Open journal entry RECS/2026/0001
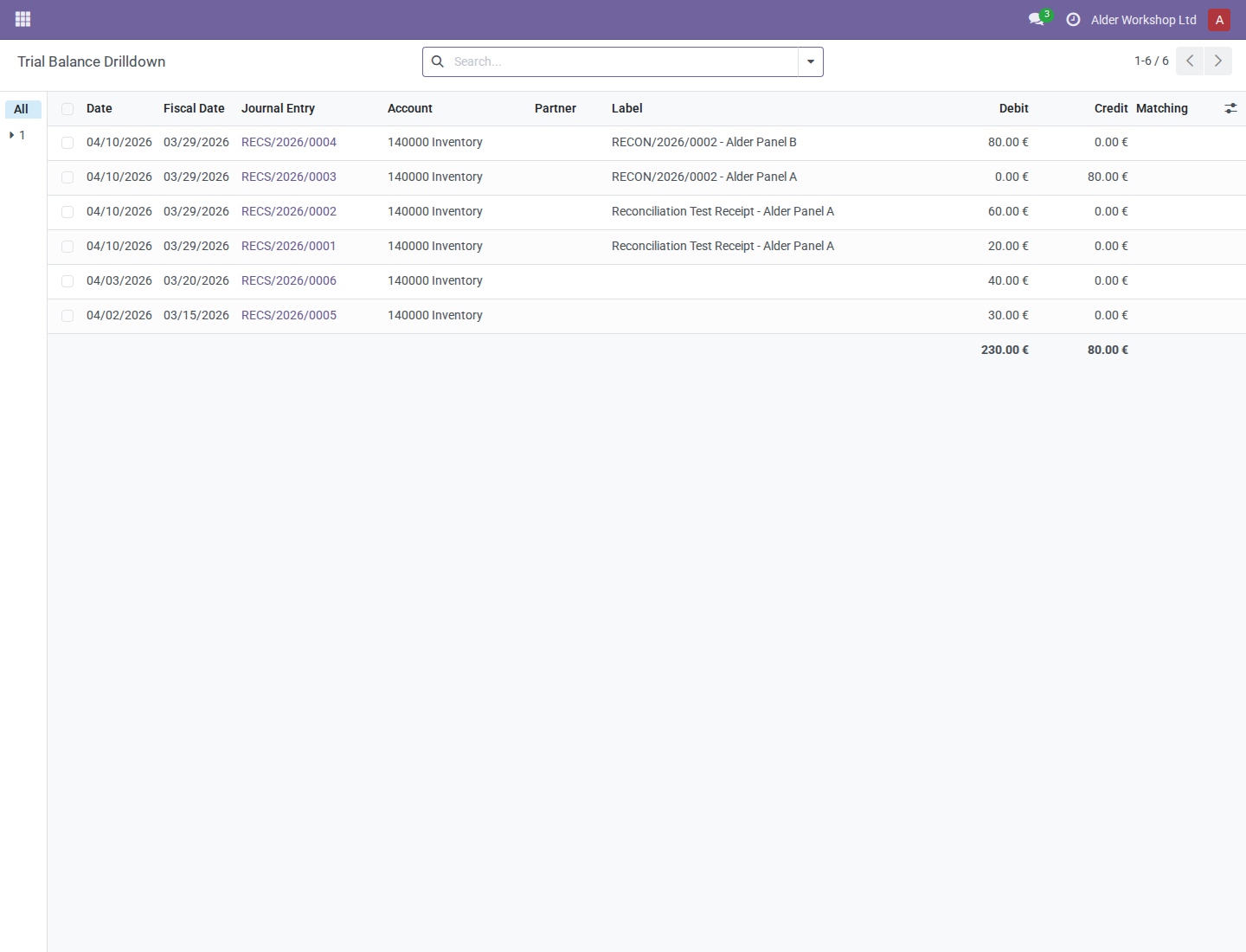The width and height of the screenshot is (1246, 952). tap(289, 246)
